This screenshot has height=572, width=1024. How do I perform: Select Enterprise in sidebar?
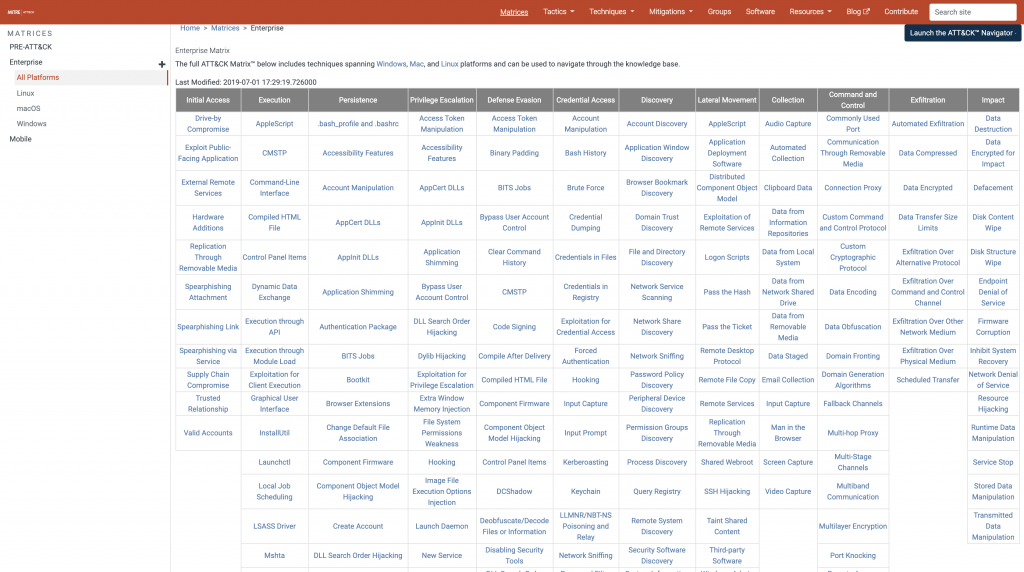coord(26,62)
